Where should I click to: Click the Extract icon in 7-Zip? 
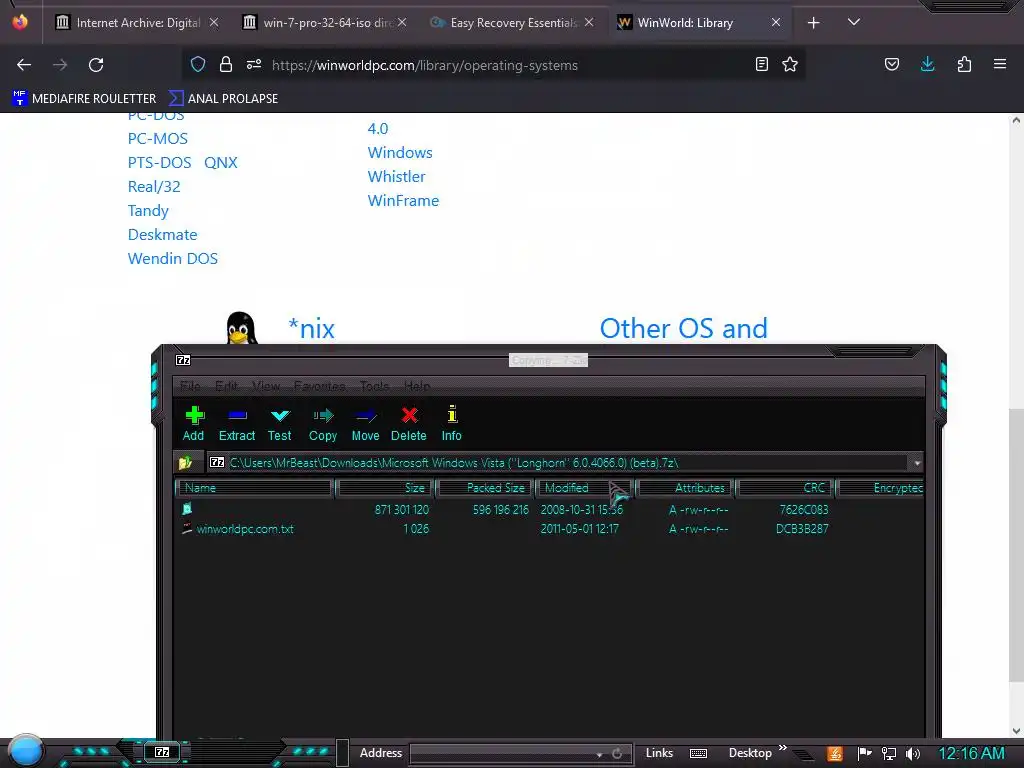click(x=236, y=424)
